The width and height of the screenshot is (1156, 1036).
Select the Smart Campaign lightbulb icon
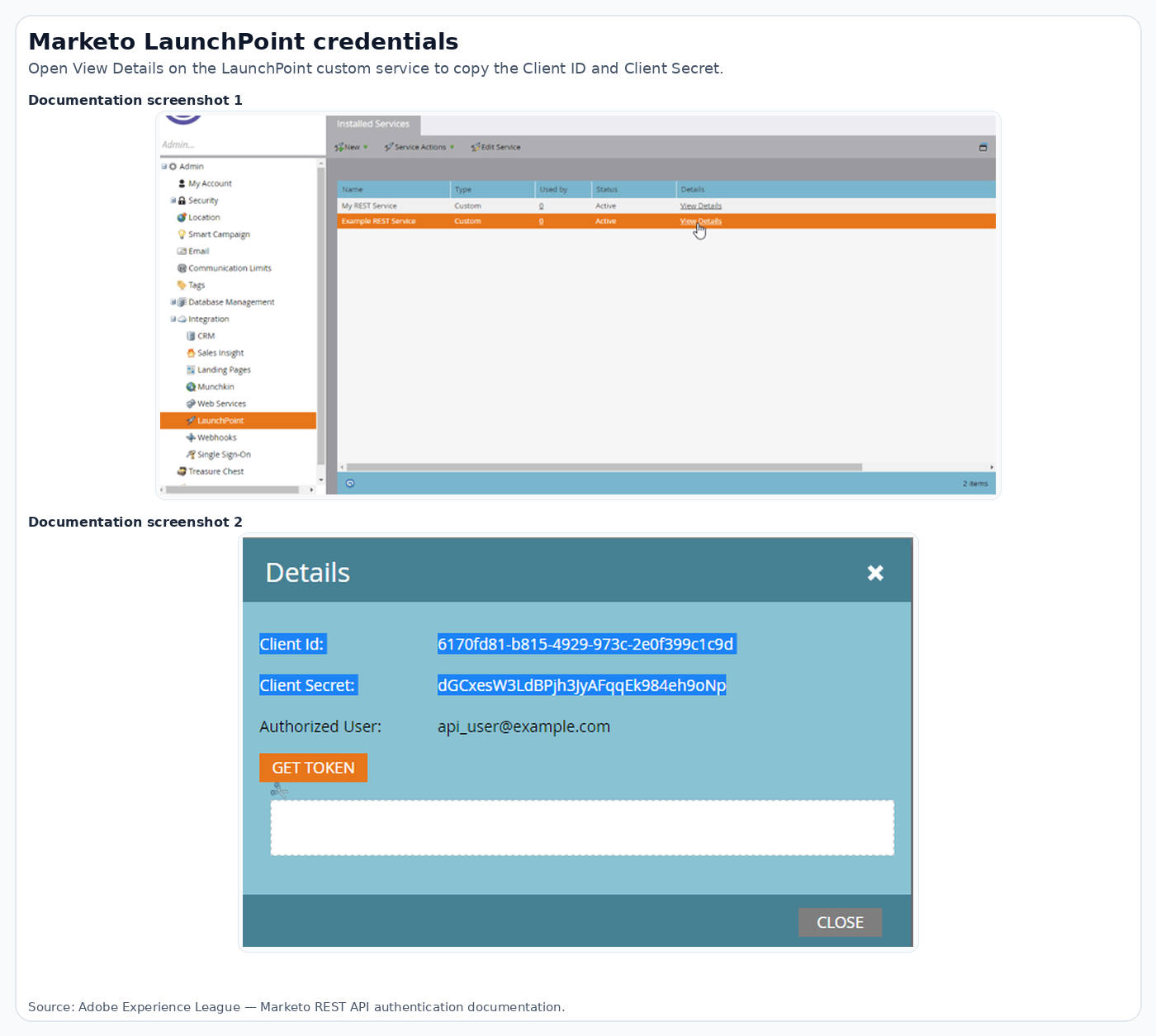[x=182, y=234]
